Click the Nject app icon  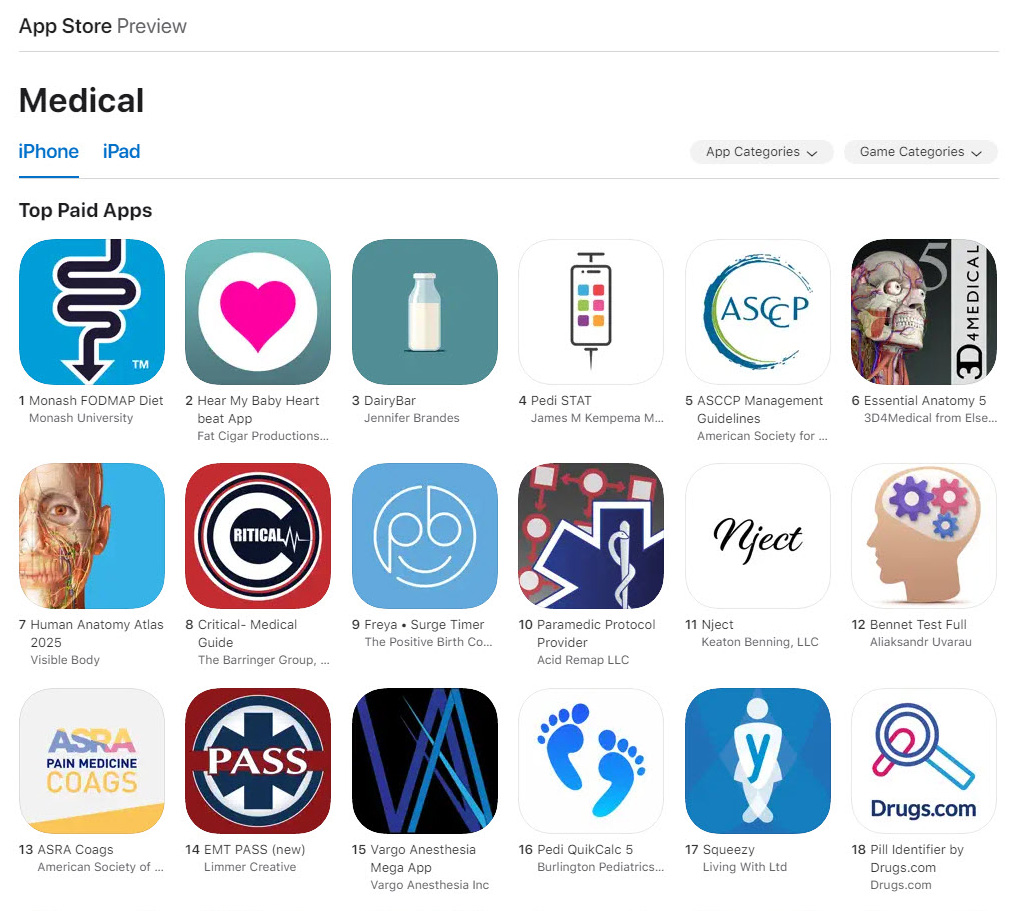click(x=758, y=536)
